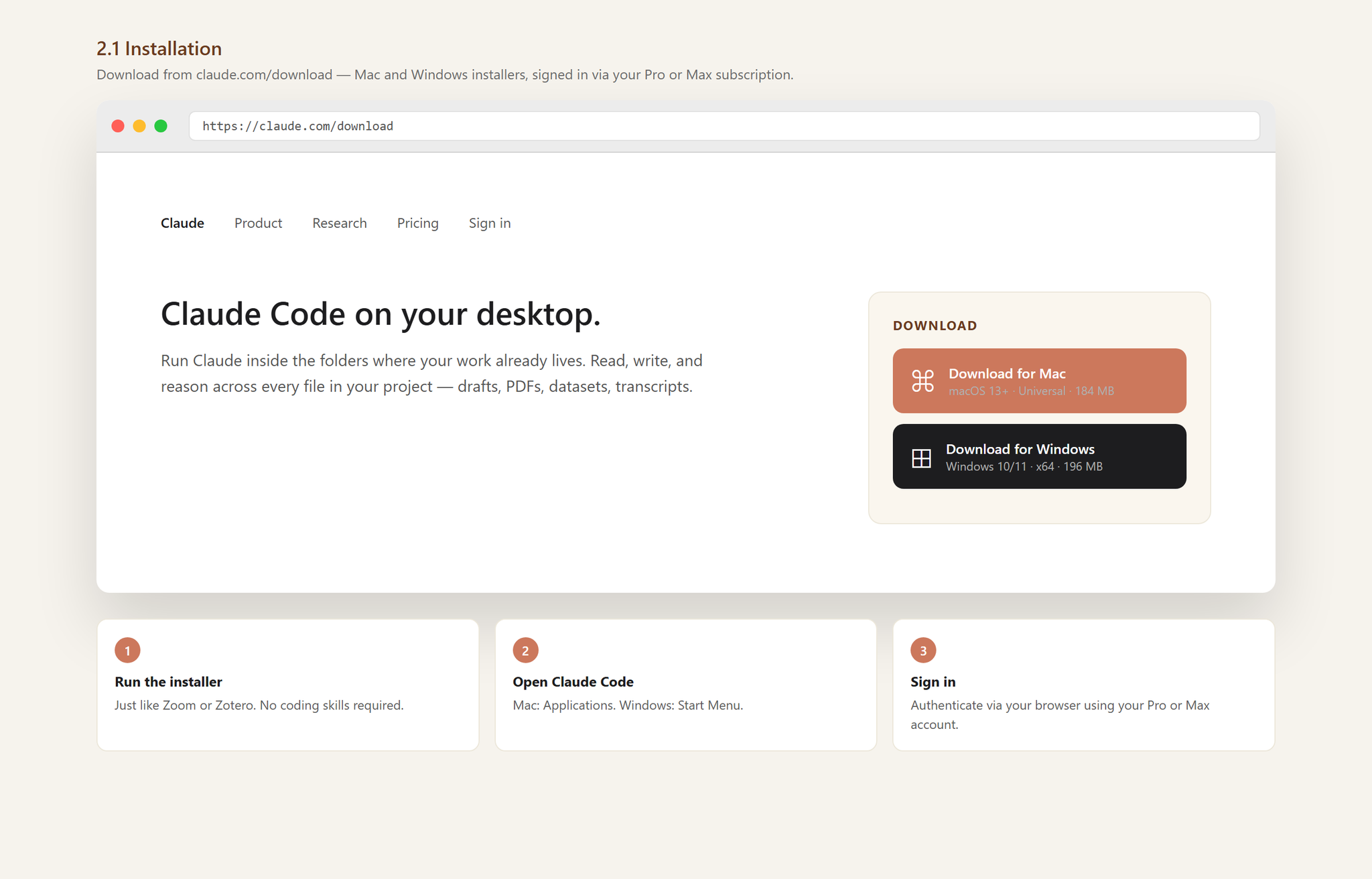This screenshot has height=879, width=1372.
Task: Click the "Open Claude Code" step title
Action: 573,681
